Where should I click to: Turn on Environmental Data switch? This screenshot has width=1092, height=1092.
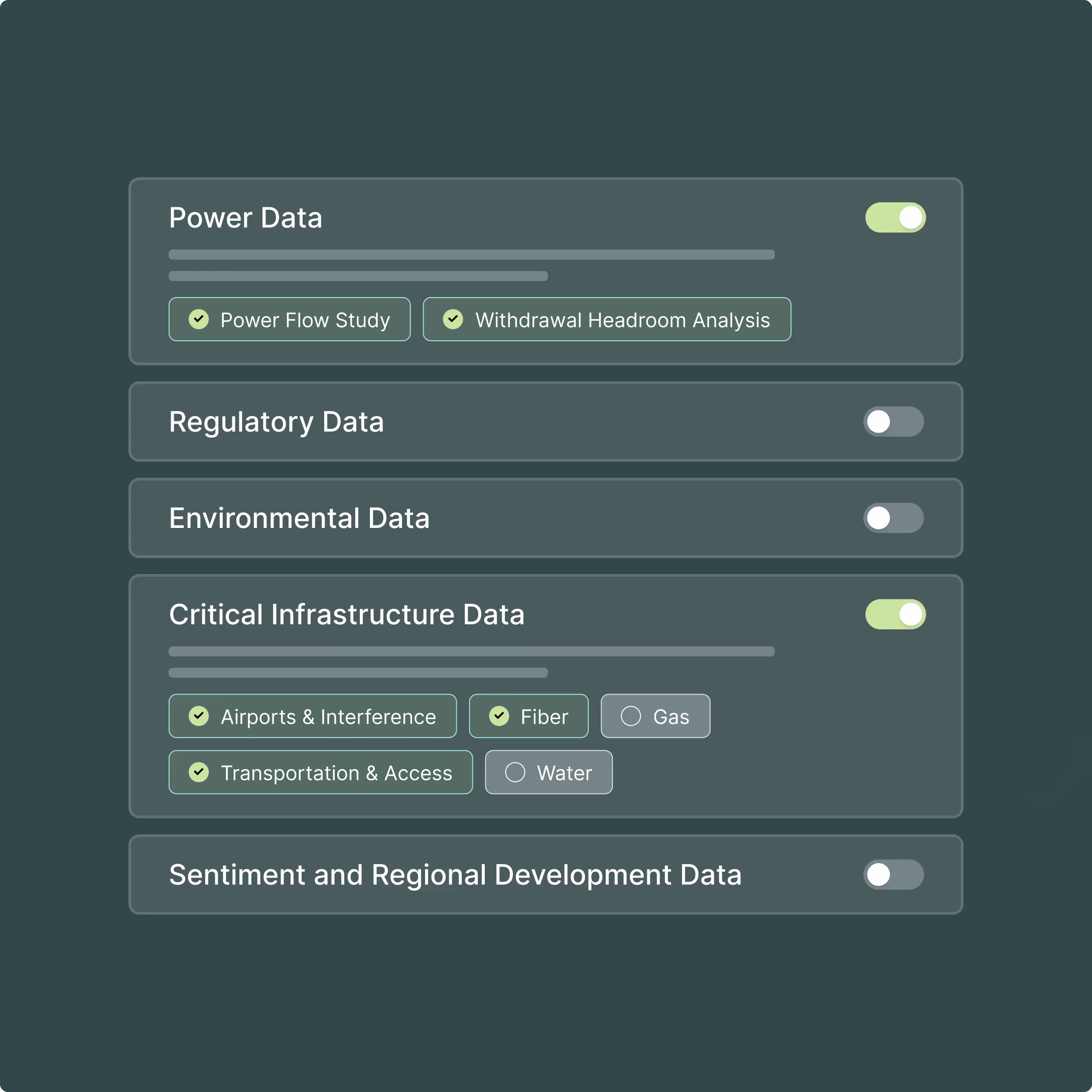click(x=893, y=518)
